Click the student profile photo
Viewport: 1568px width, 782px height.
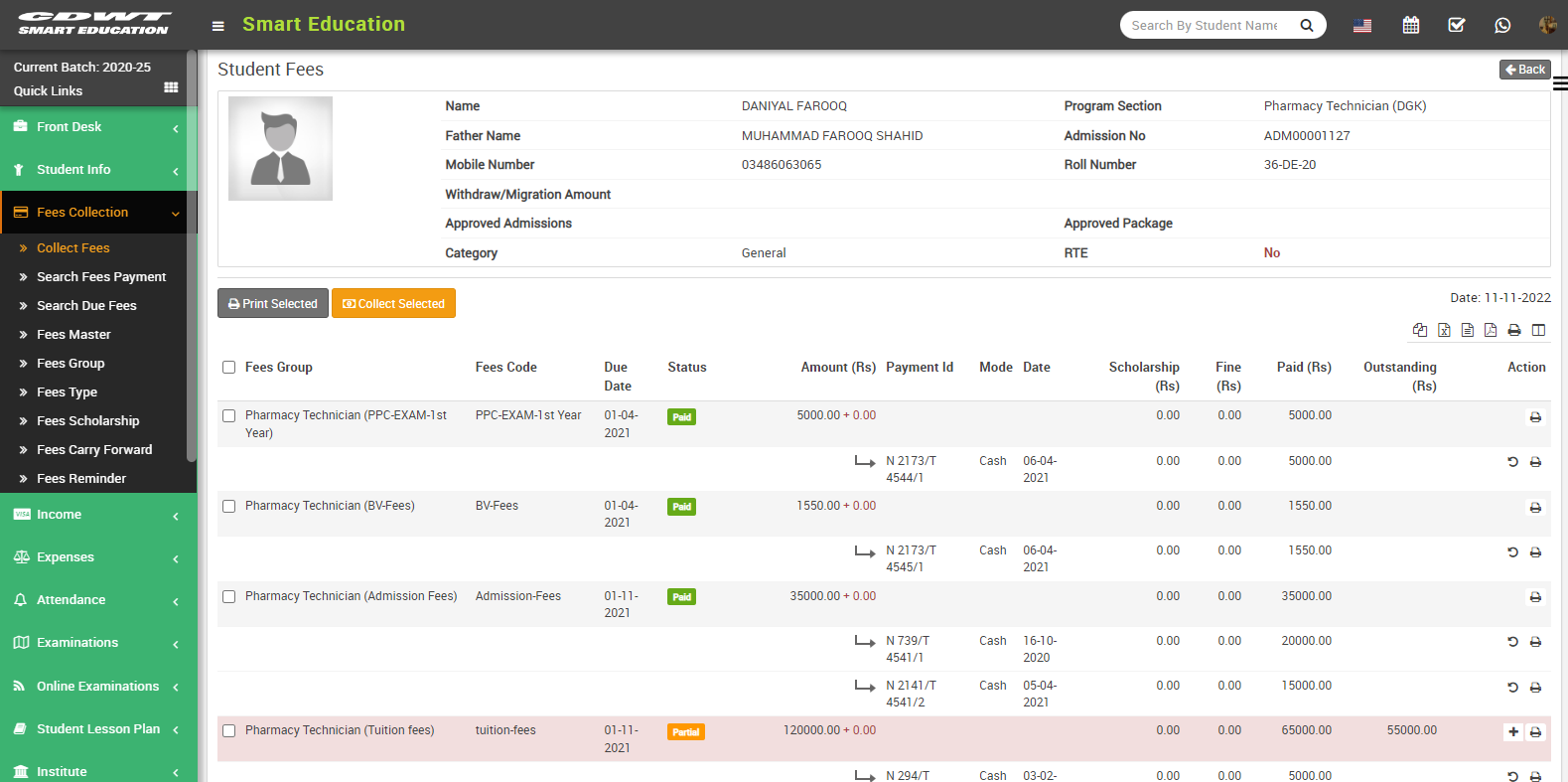pos(280,148)
